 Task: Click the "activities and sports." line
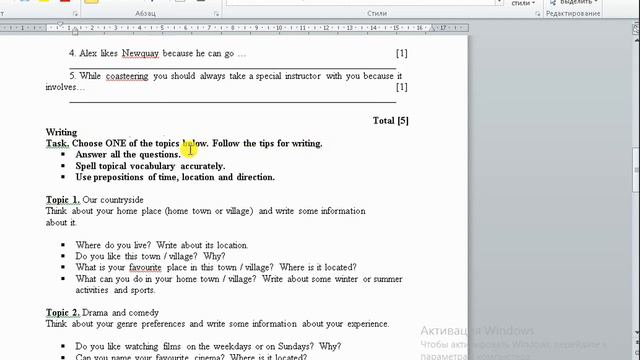coord(115,290)
